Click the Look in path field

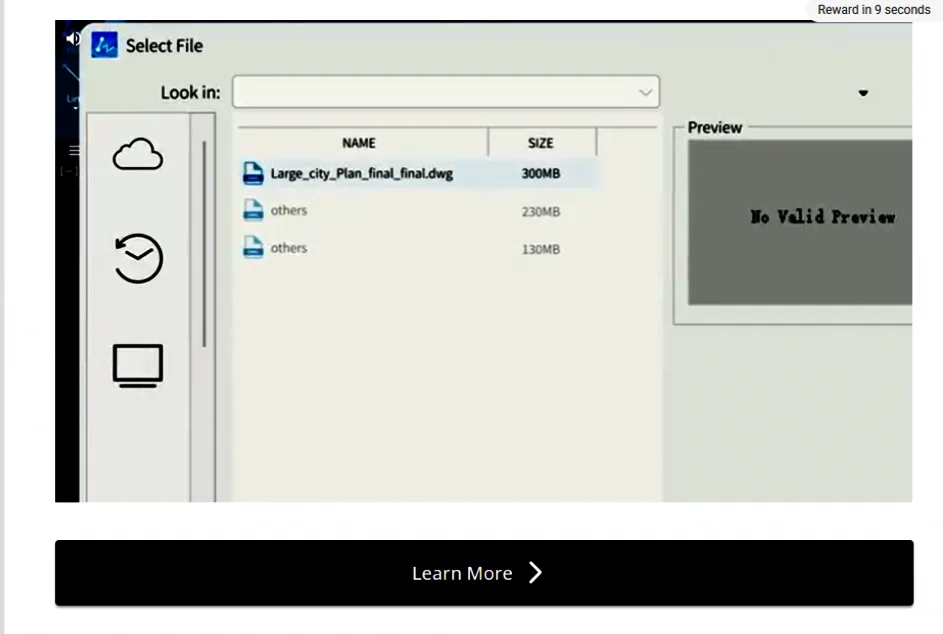435,92
